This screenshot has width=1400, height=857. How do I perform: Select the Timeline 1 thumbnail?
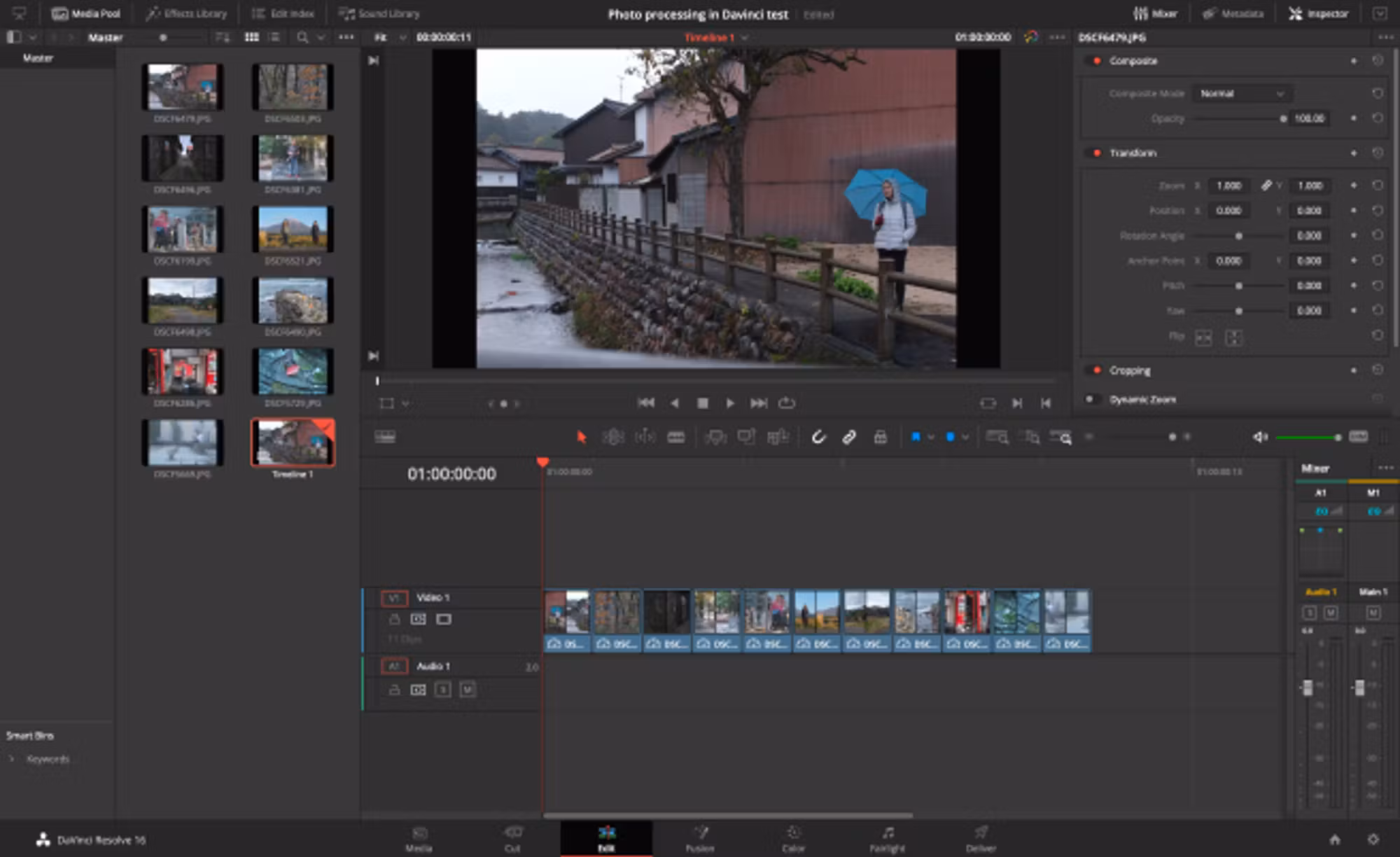[293, 443]
